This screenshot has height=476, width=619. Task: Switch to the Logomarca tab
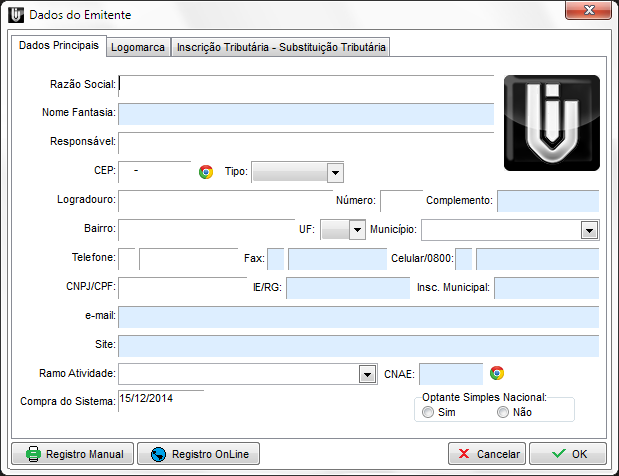[138, 47]
